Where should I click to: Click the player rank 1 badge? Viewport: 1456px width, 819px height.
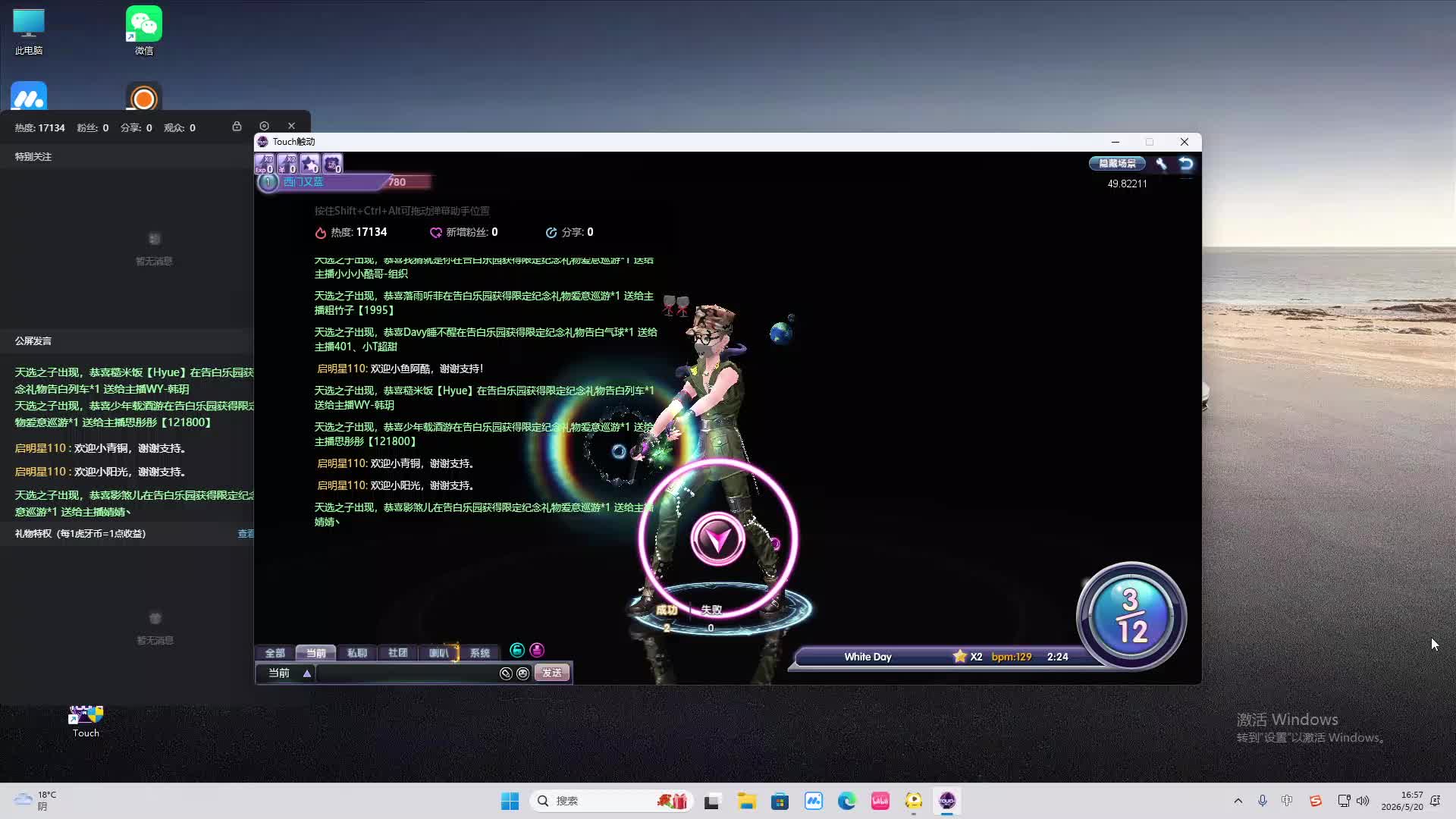click(268, 182)
